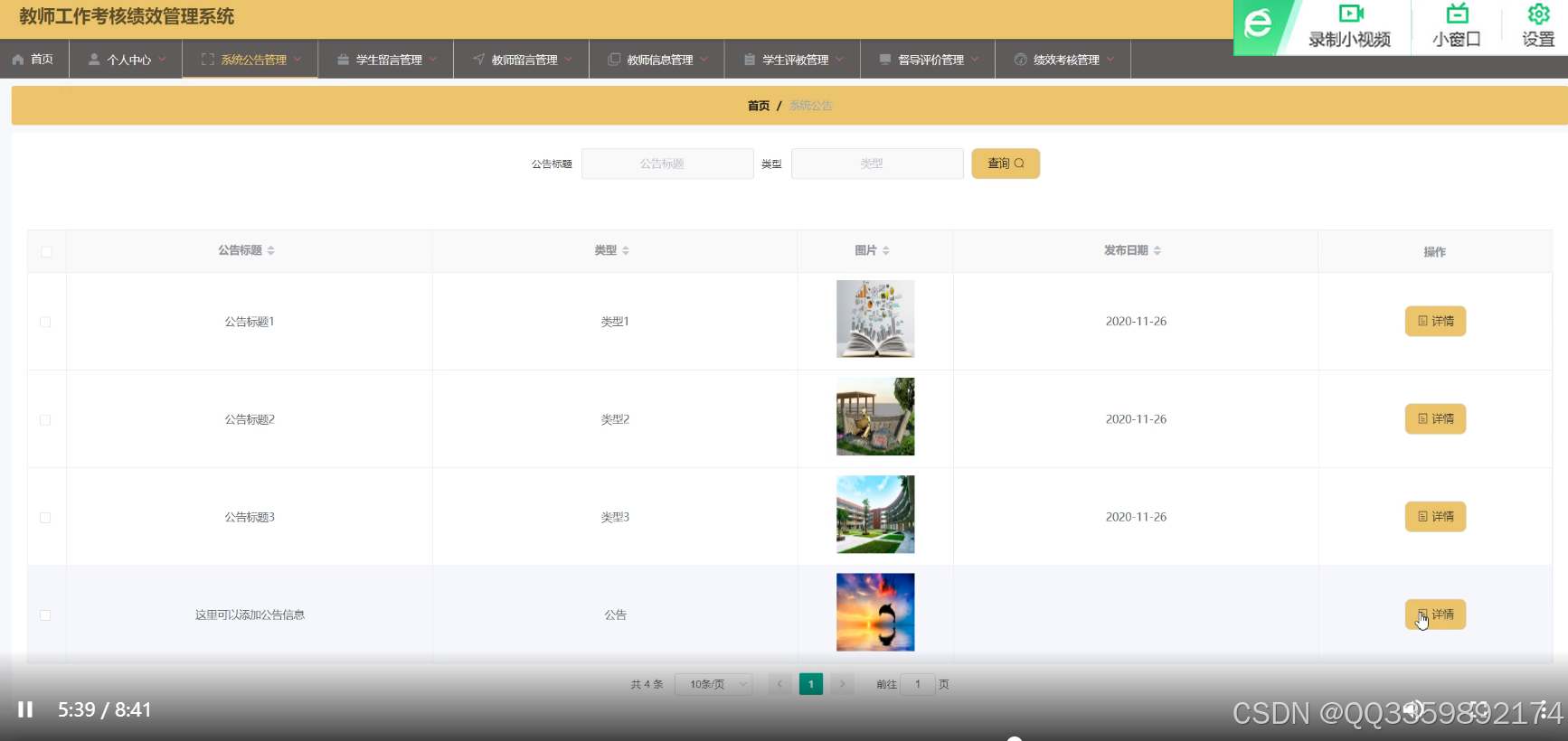Screen dimensions: 1568x741
Task: Click 2020-11-26 date in 公告标题1 row
Action: [x=1136, y=321]
